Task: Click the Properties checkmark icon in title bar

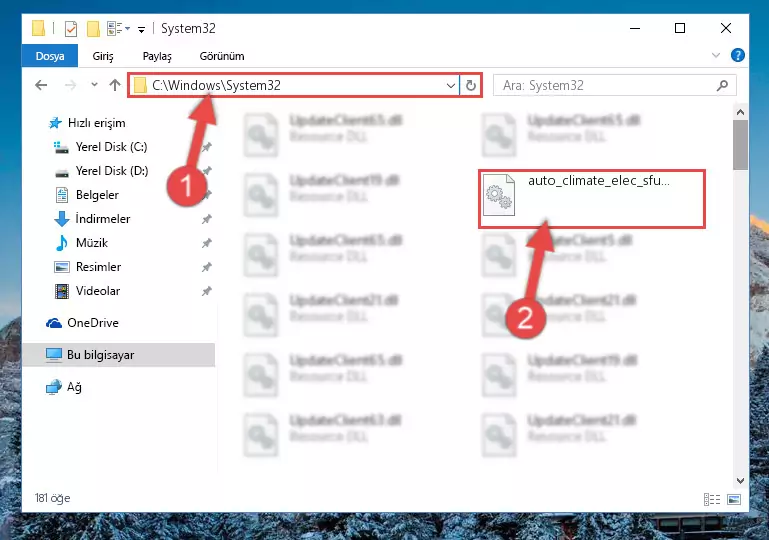Action: click(71, 29)
